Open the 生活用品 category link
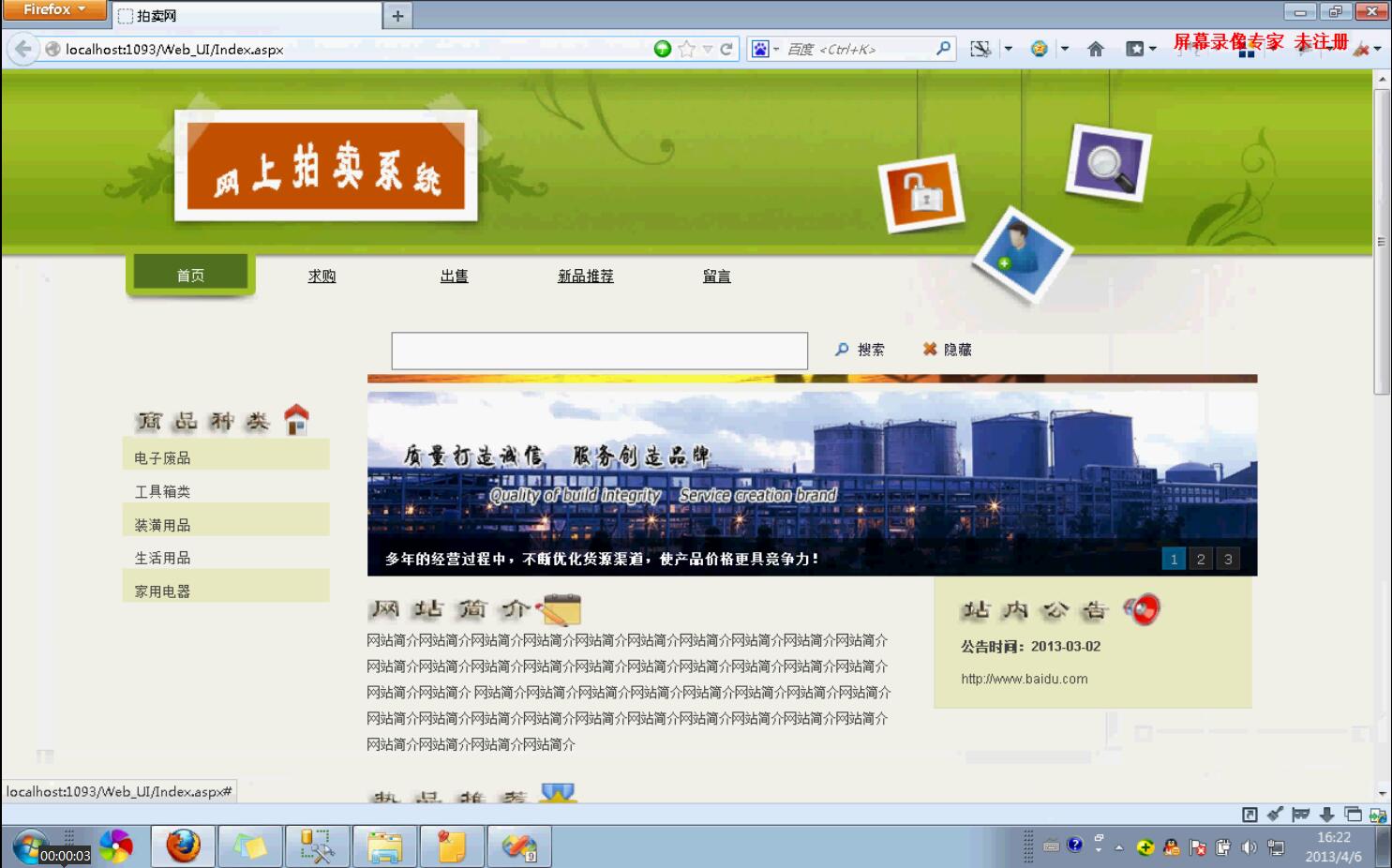 tap(162, 558)
